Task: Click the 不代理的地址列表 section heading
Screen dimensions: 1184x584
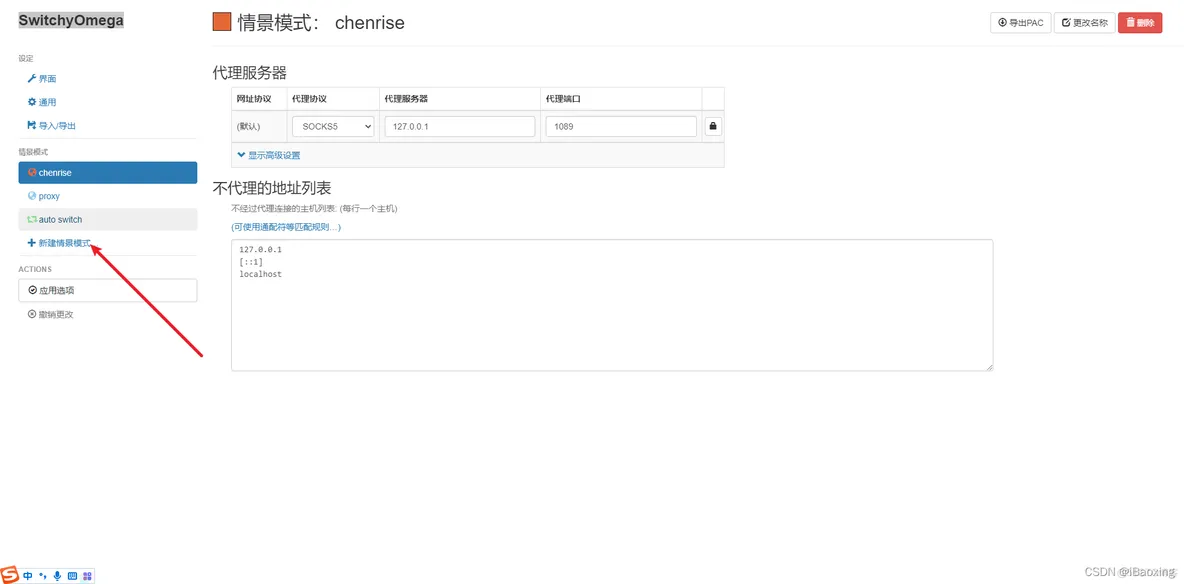Action: click(x=272, y=188)
